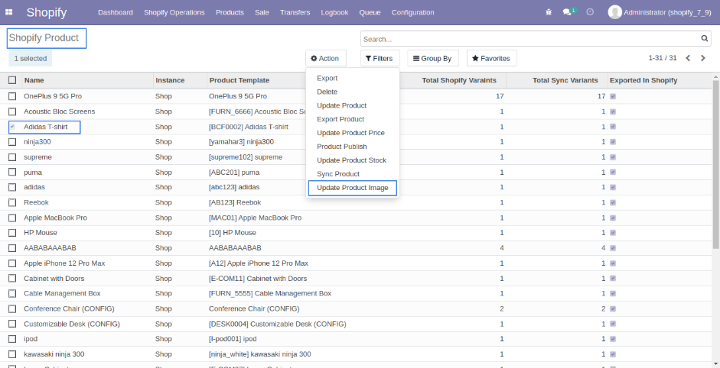Click the Administrator avatar icon

[x=614, y=12]
